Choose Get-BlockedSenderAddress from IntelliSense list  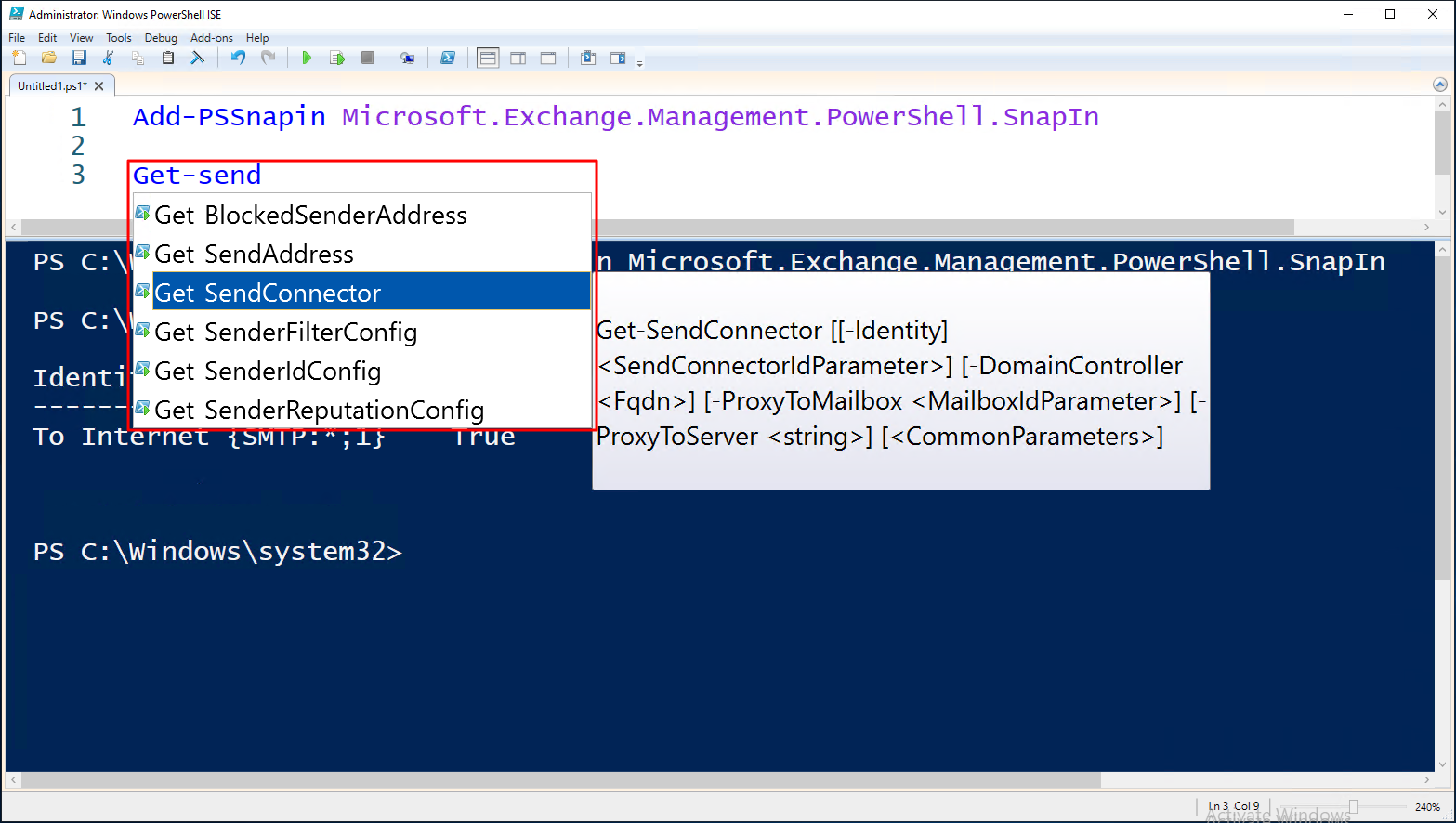pyautogui.click(x=362, y=215)
